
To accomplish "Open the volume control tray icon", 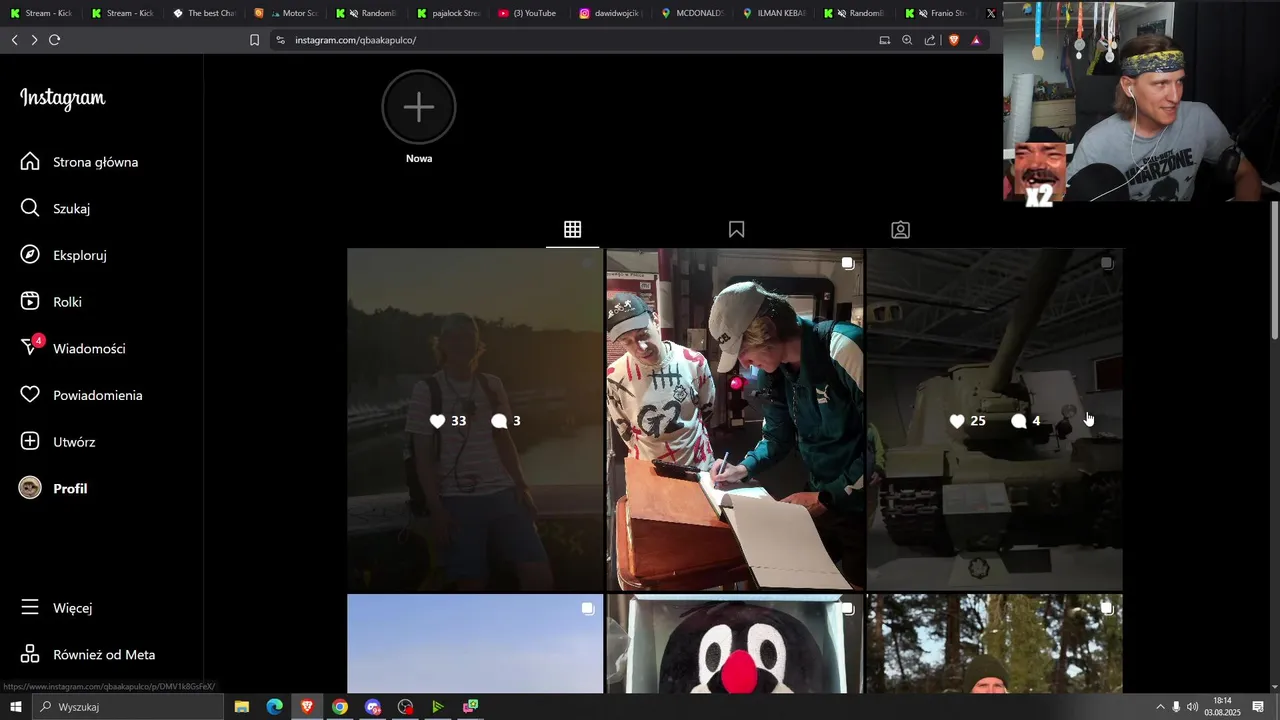I will [x=1192, y=707].
